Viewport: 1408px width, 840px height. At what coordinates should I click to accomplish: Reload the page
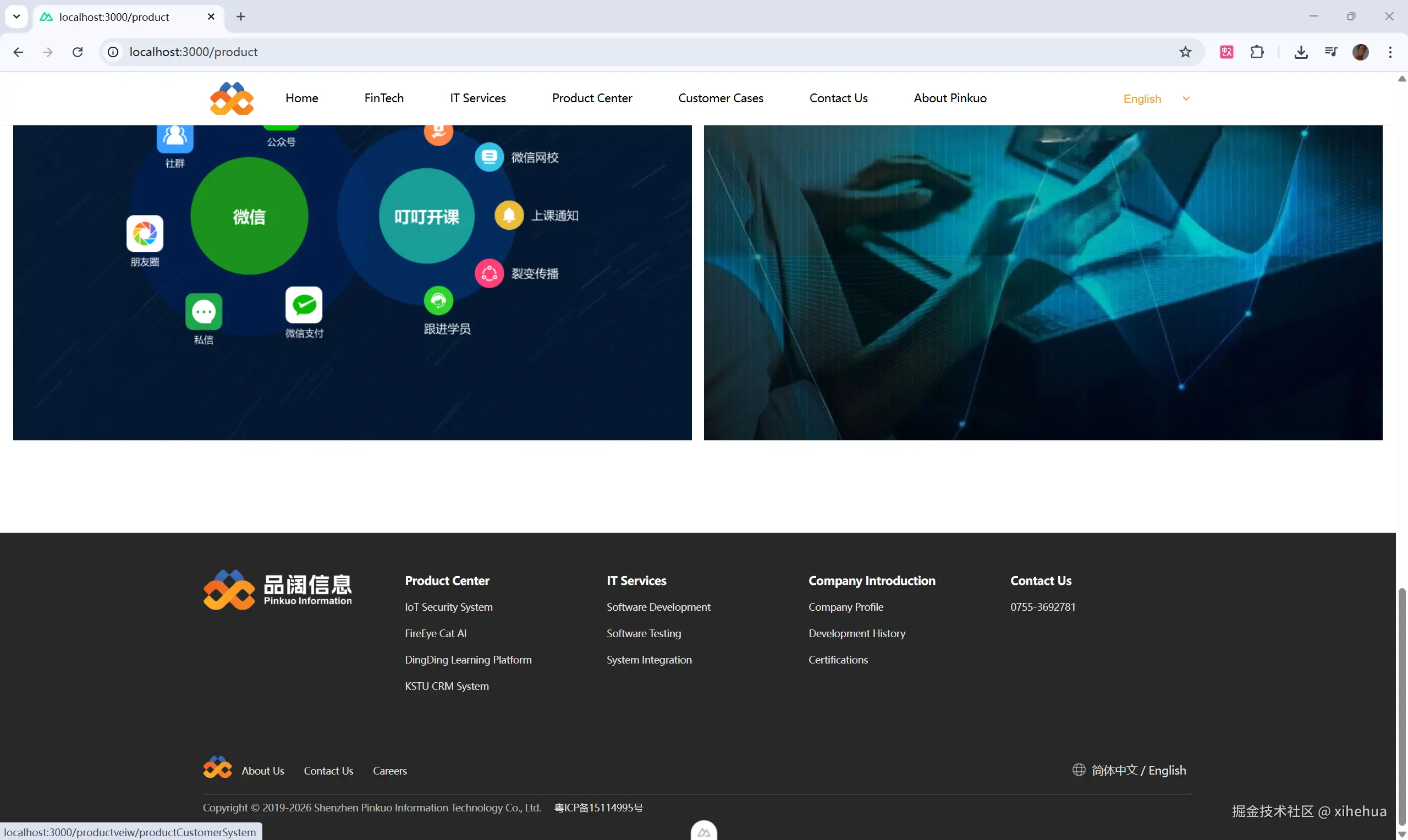pos(78,52)
